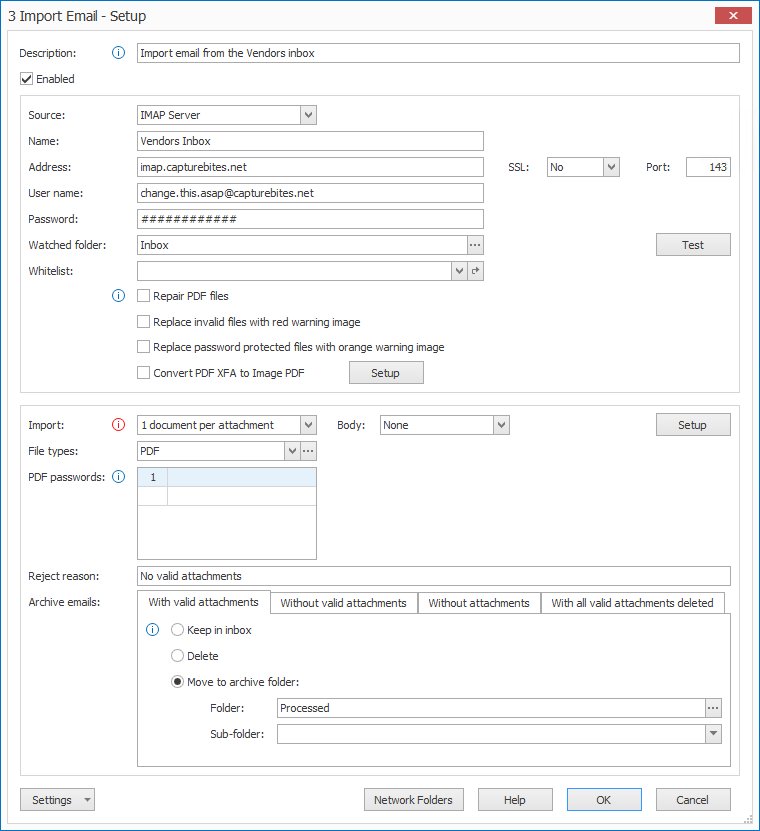Open Network Folders

click(413, 800)
